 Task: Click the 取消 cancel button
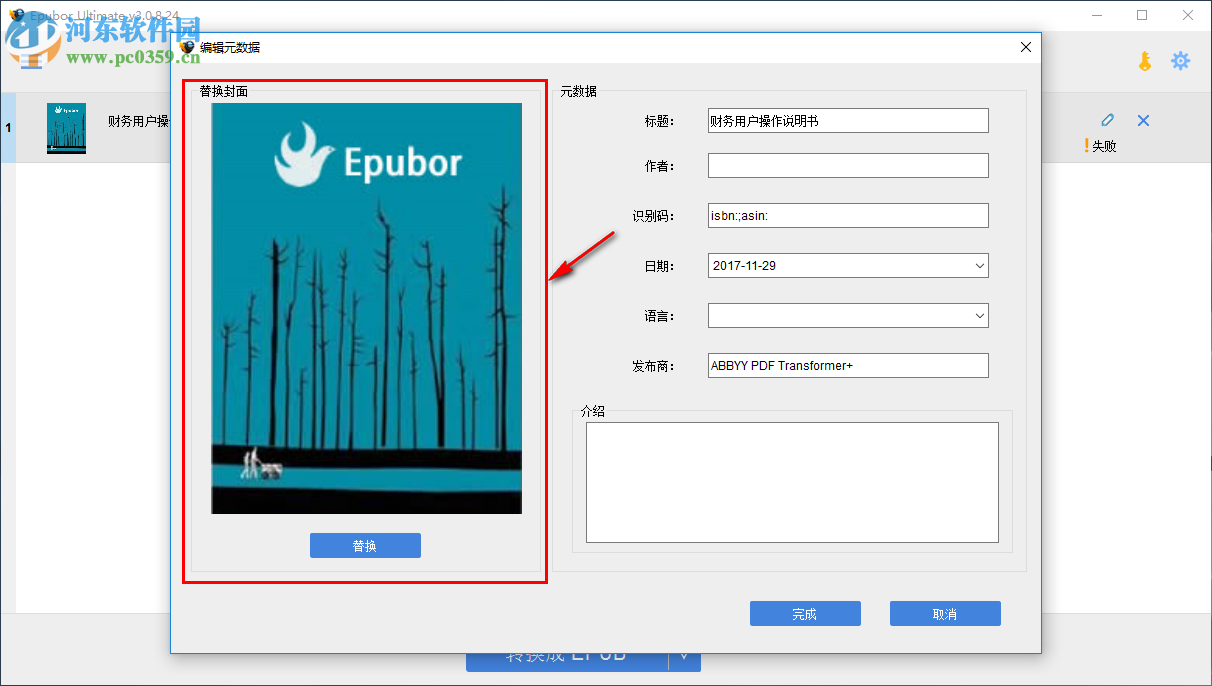pyautogui.click(x=944, y=613)
